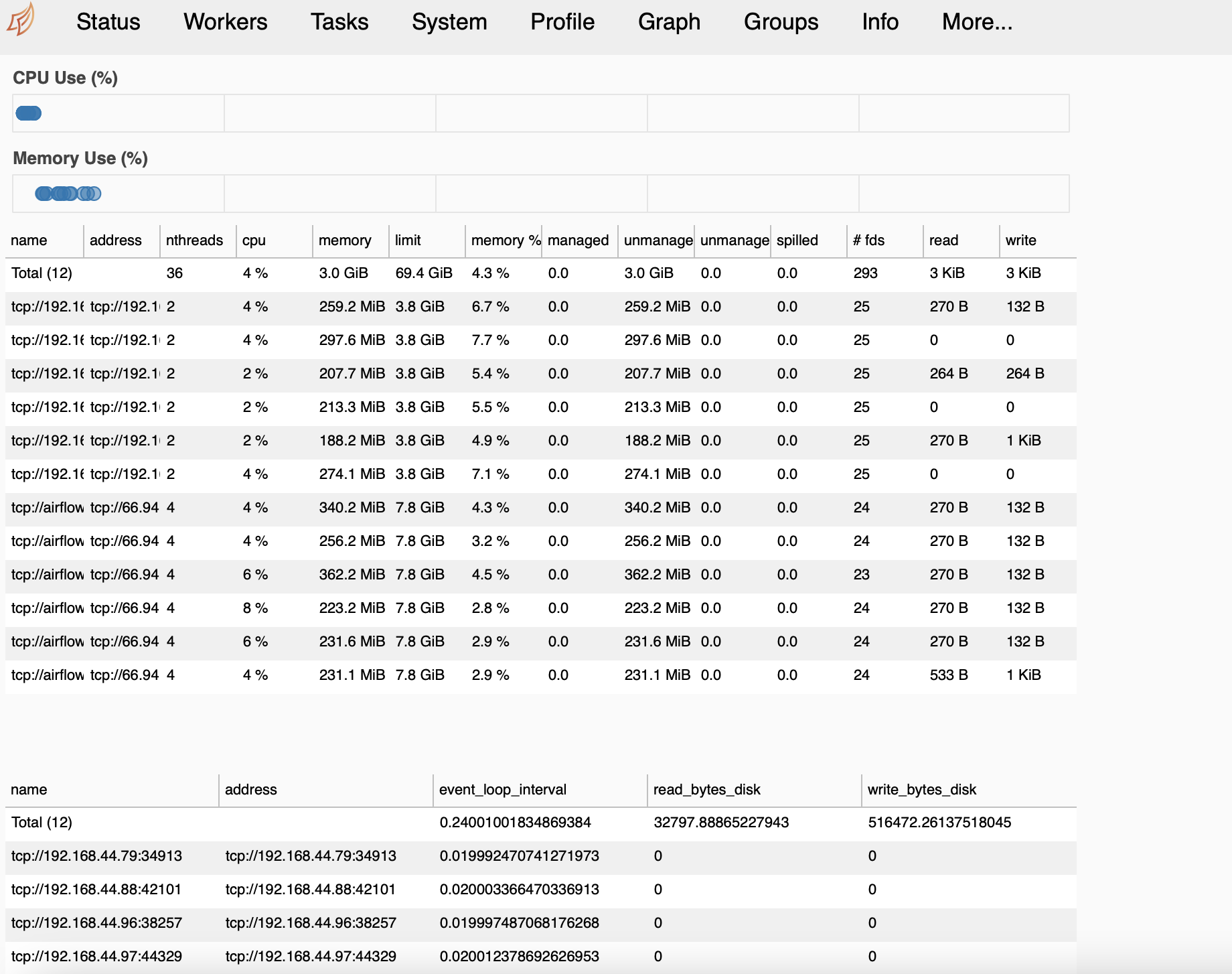This screenshot has height=974, width=1232.
Task: Sort workers table by cpu column
Action: [254, 240]
